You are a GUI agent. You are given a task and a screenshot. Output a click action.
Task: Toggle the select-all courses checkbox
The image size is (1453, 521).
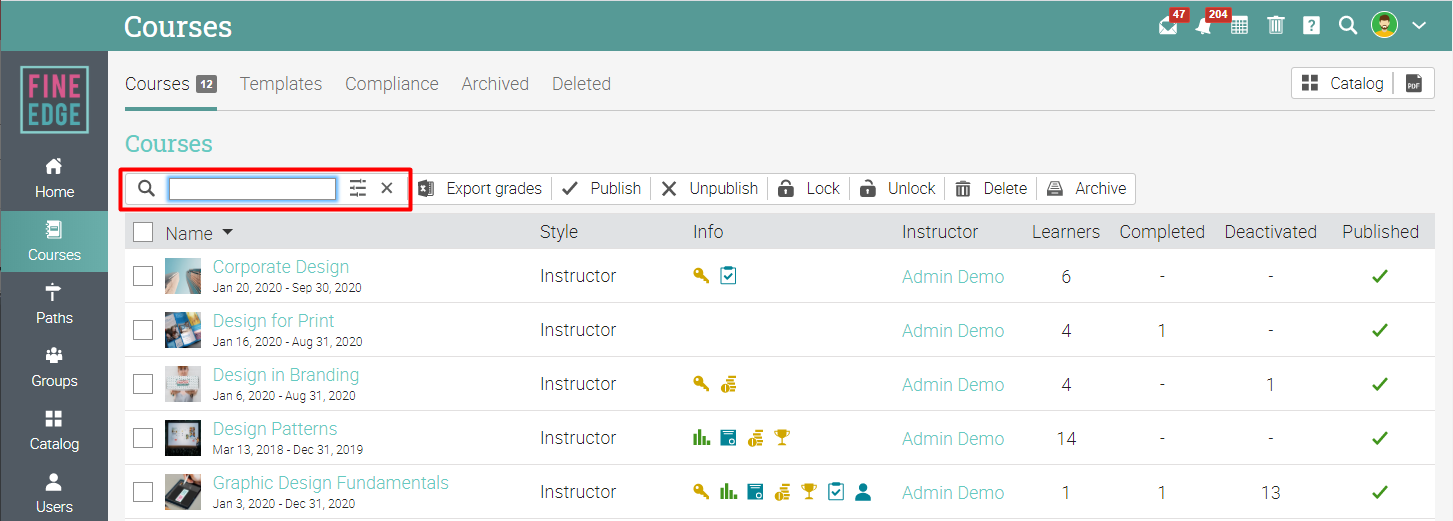(143, 232)
